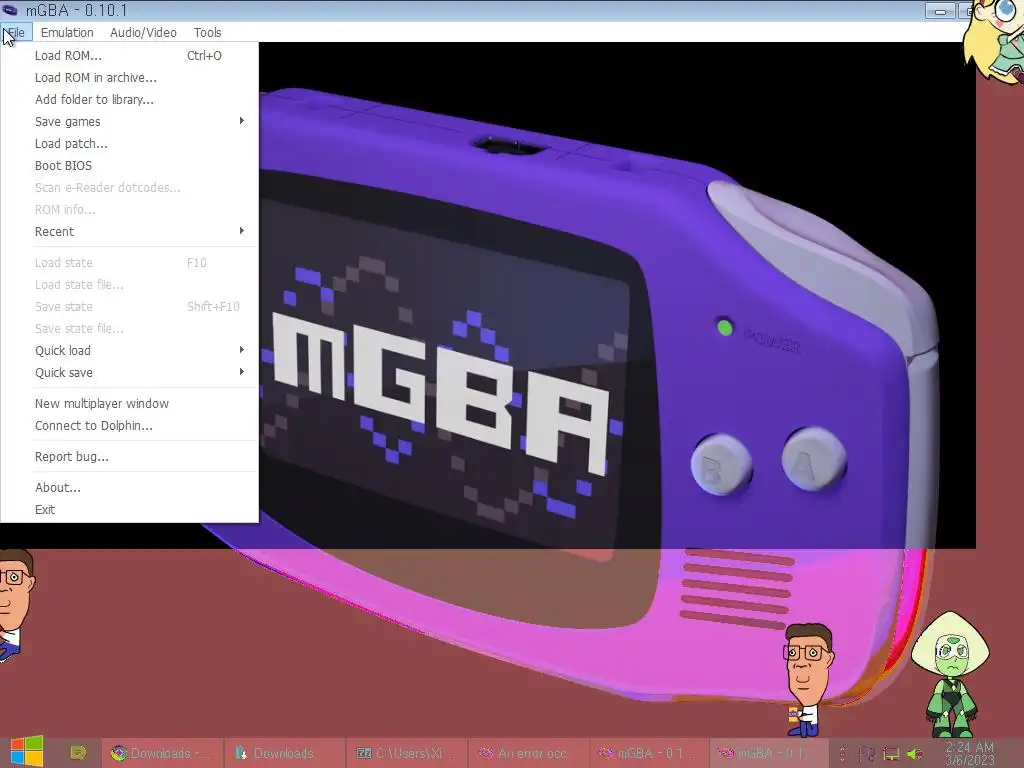
Task: Expand the Quick save submenu
Action: 129,373
